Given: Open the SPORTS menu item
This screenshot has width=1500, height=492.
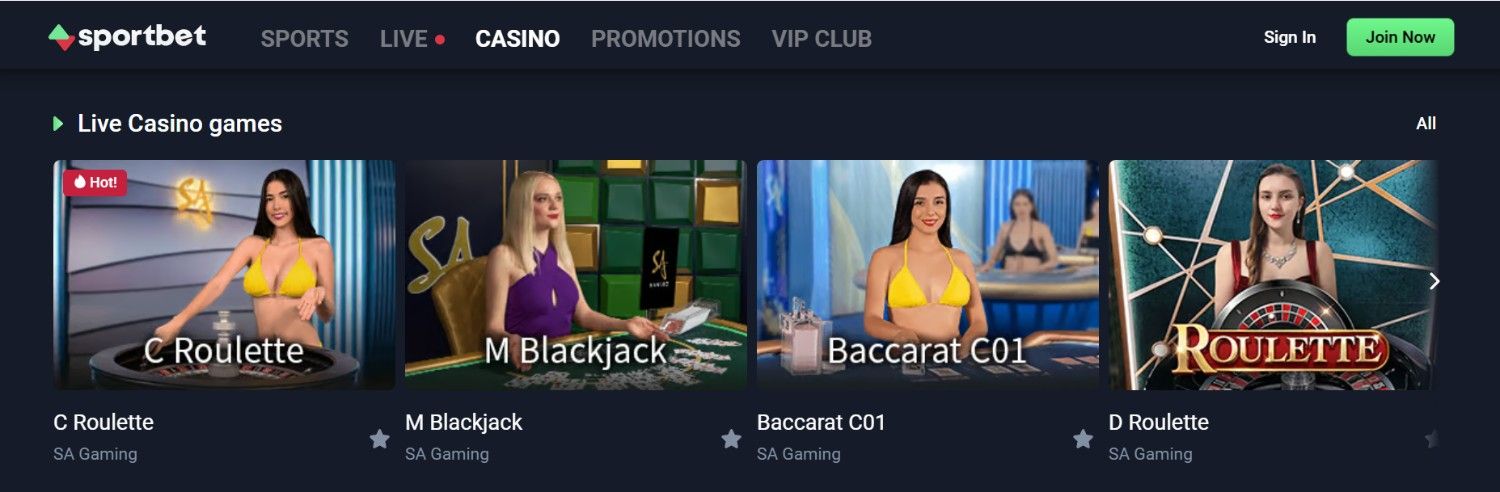Looking at the screenshot, I should click(305, 39).
